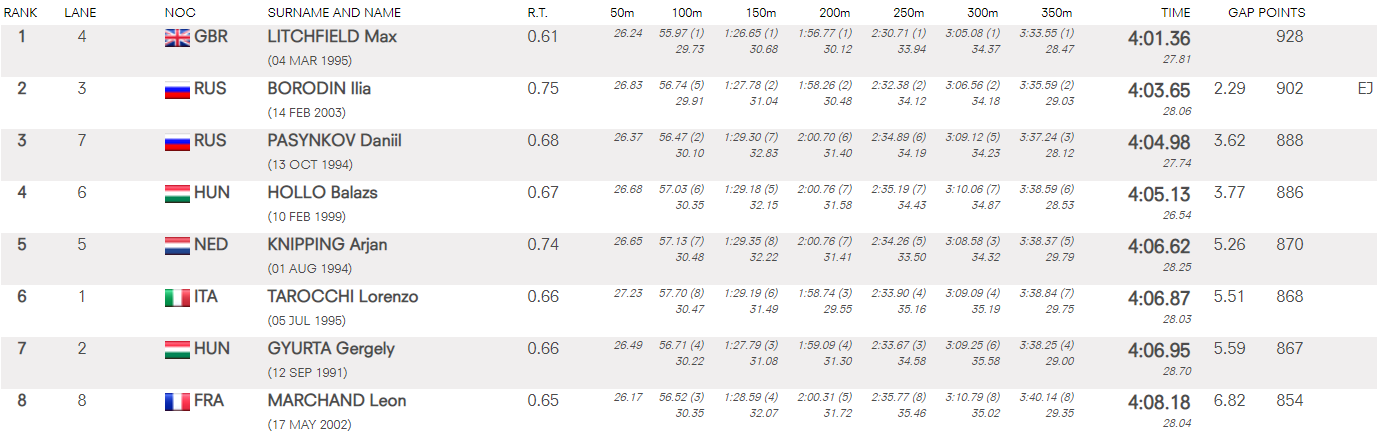Viewport: 1377px width, 433px height.
Task: Click the Hungarian flag beside GYURTA Gergely
Action: pyautogui.click(x=177, y=350)
